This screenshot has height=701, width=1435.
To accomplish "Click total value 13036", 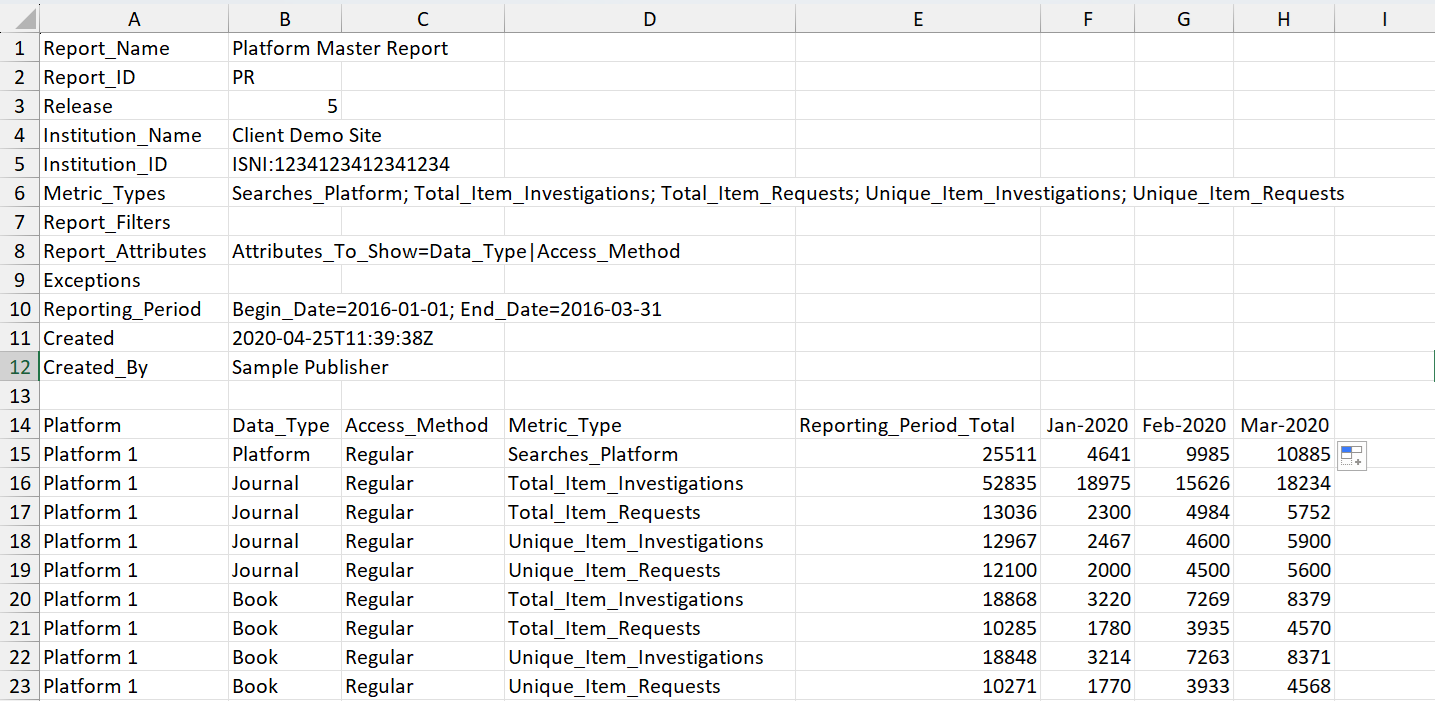I will pyautogui.click(x=918, y=512).
